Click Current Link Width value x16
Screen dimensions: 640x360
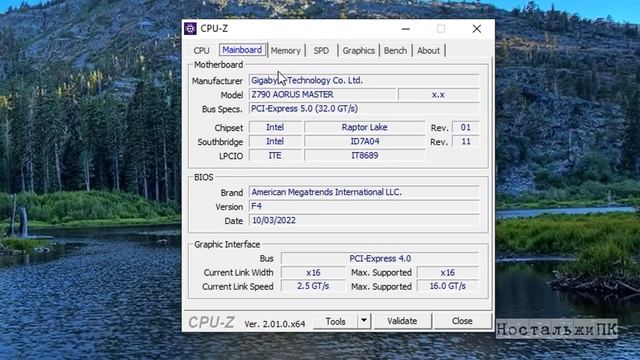(x=313, y=273)
